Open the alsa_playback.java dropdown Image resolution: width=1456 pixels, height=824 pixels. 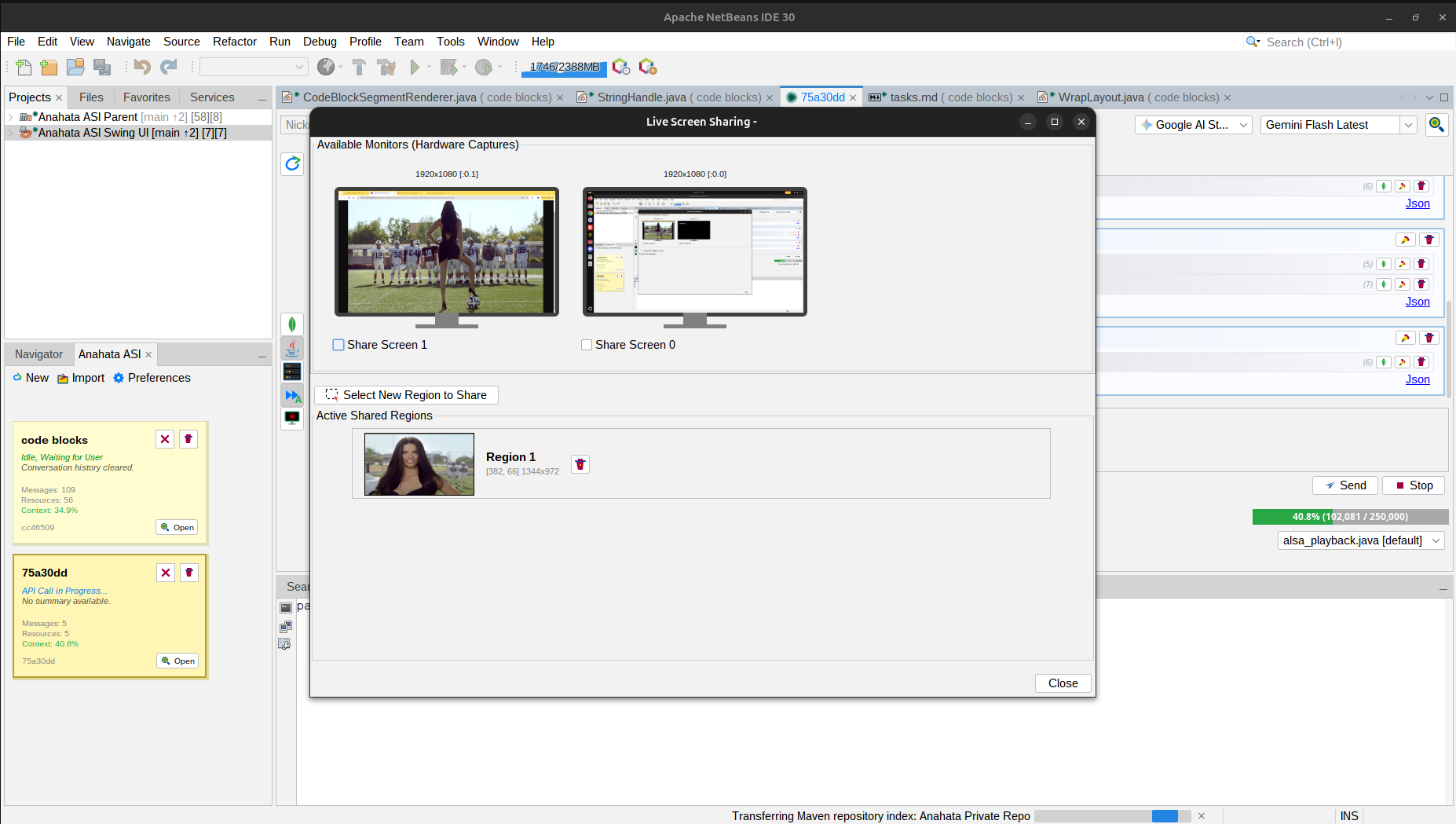click(1361, 540)
